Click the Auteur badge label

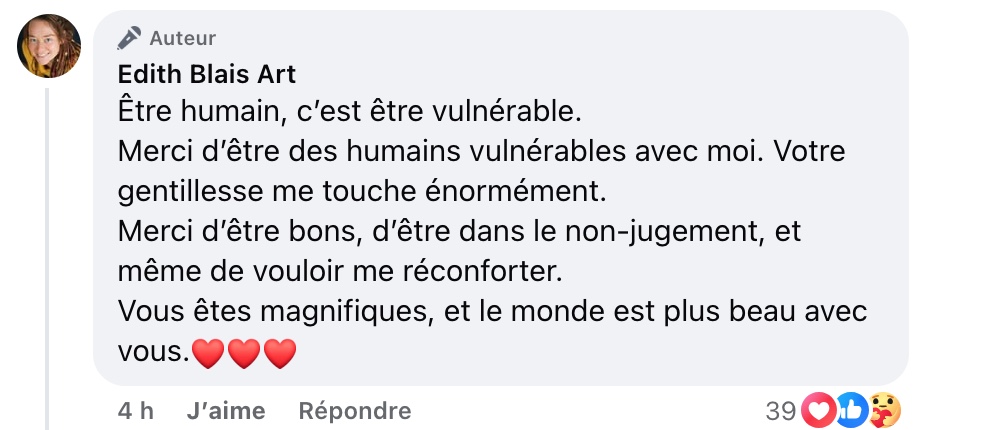(182, 39)
